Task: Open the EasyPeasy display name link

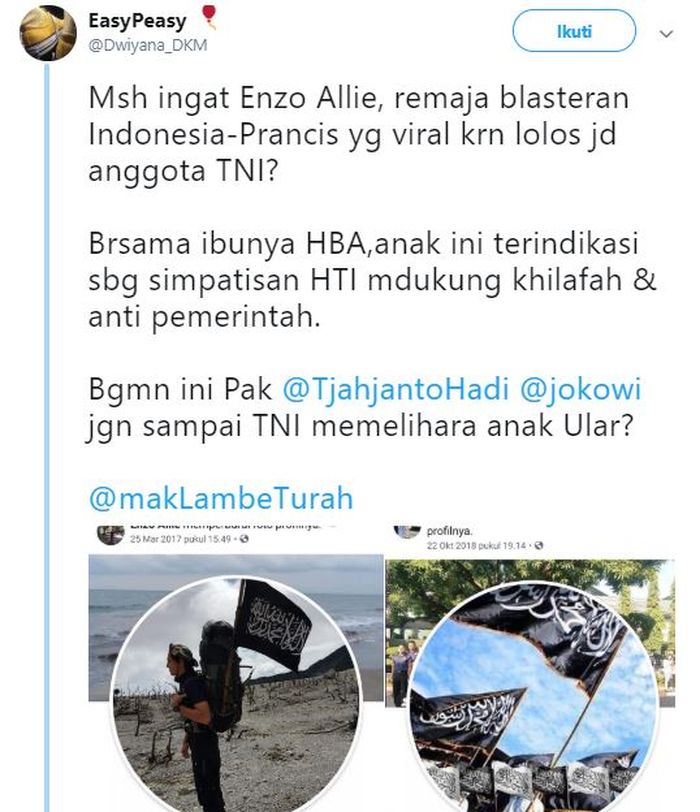Action: (x=137, y=21)
